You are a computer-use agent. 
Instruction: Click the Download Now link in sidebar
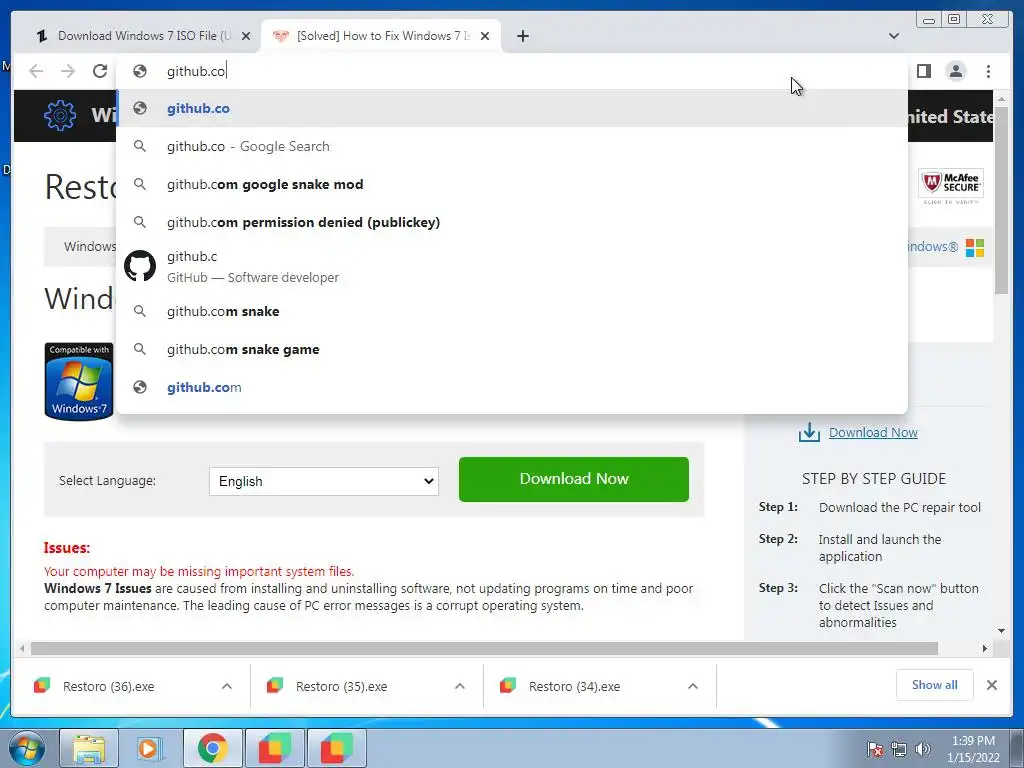click(x=873, y=432)
